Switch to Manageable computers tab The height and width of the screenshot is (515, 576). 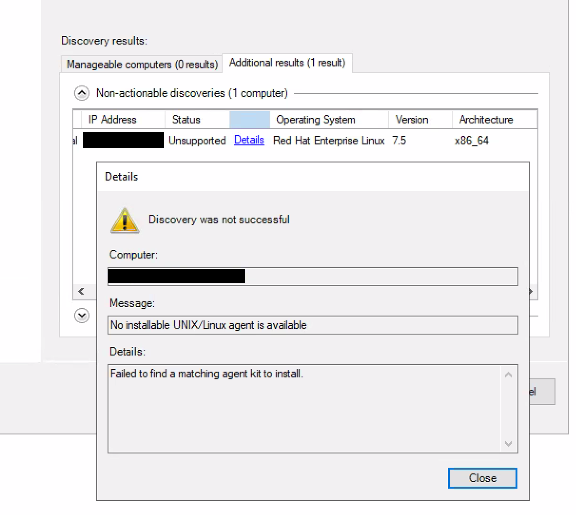[x=142, y=64]
